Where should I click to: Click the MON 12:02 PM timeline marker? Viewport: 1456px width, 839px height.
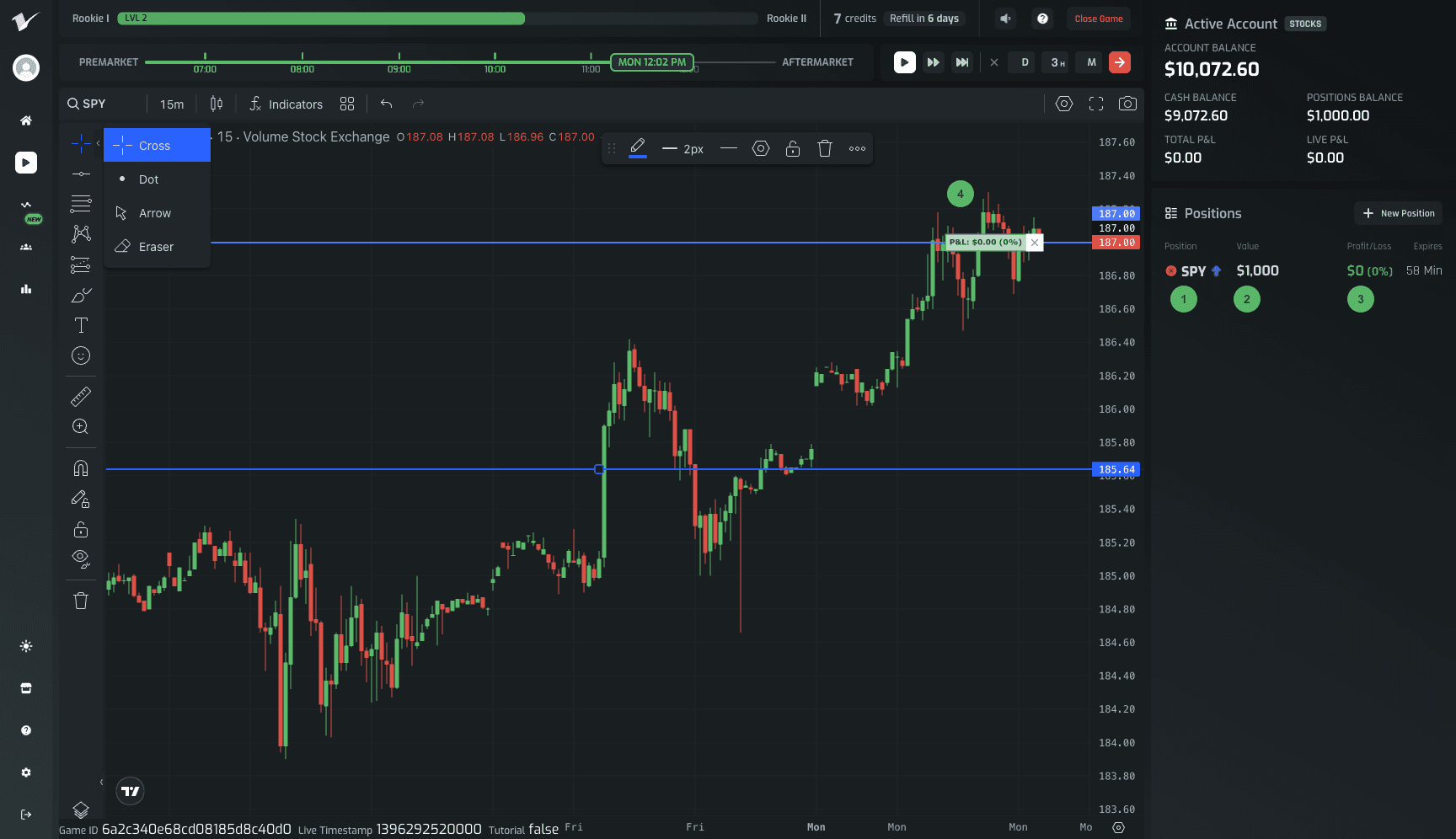click(652, 62)
